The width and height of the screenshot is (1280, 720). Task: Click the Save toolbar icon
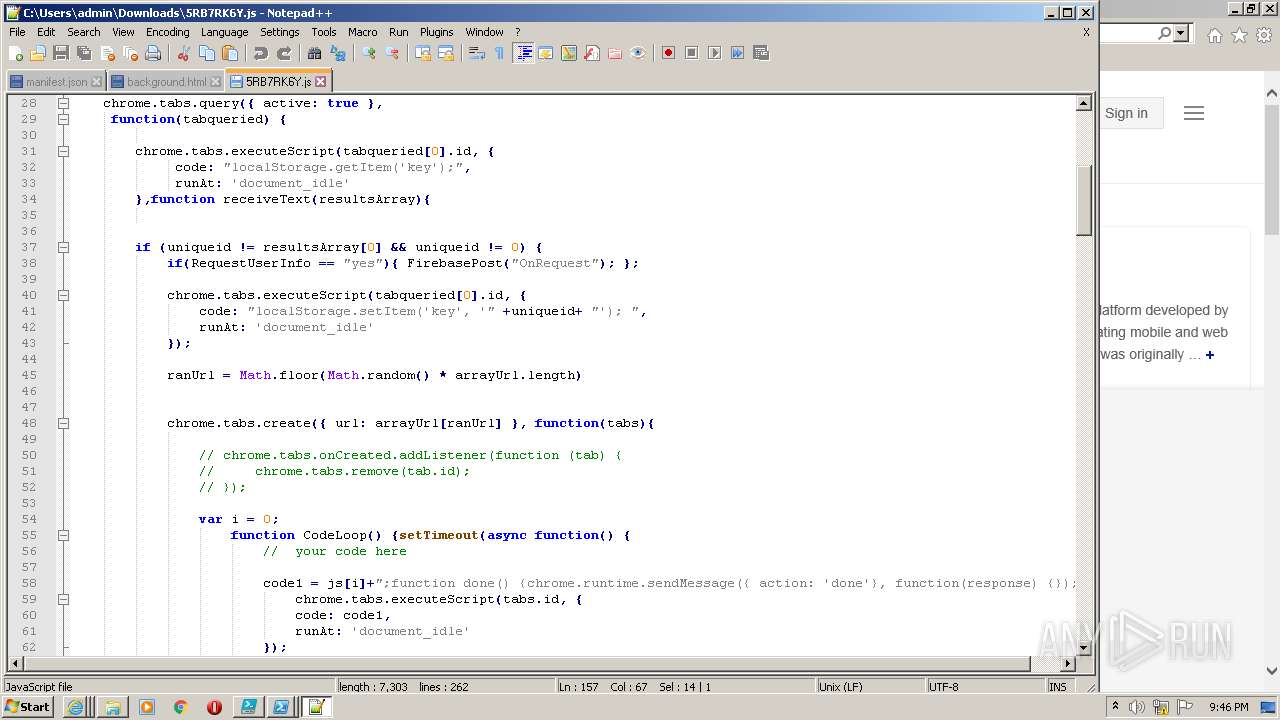click(x=60, y=53)
